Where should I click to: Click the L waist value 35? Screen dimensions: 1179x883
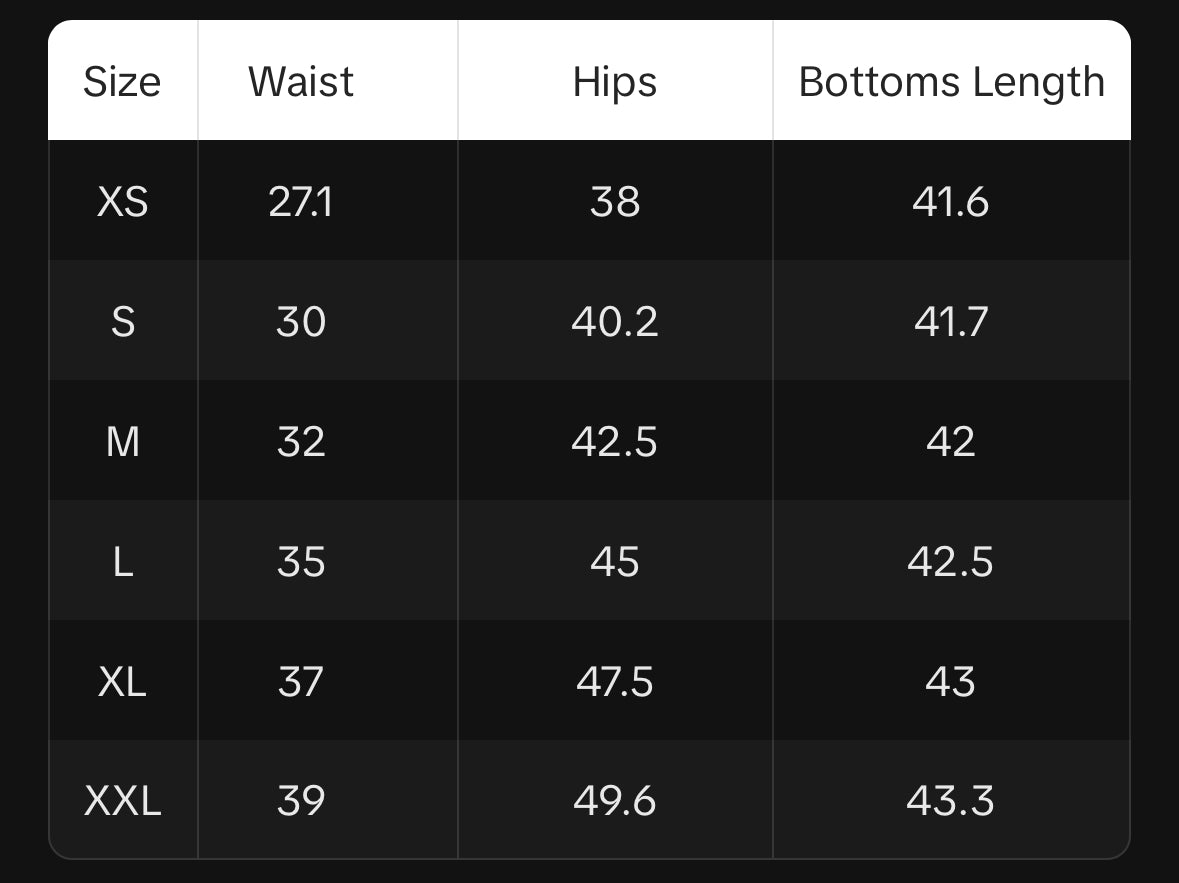point(301,562)
